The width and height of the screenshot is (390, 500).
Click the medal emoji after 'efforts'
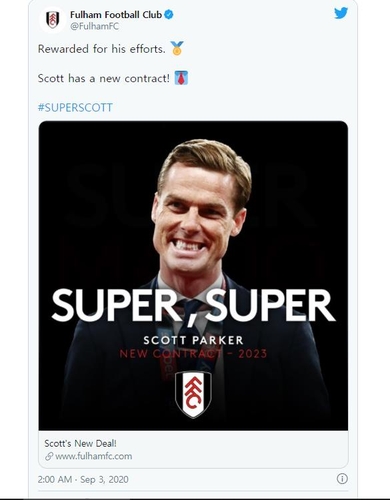[x=177, y=49]
